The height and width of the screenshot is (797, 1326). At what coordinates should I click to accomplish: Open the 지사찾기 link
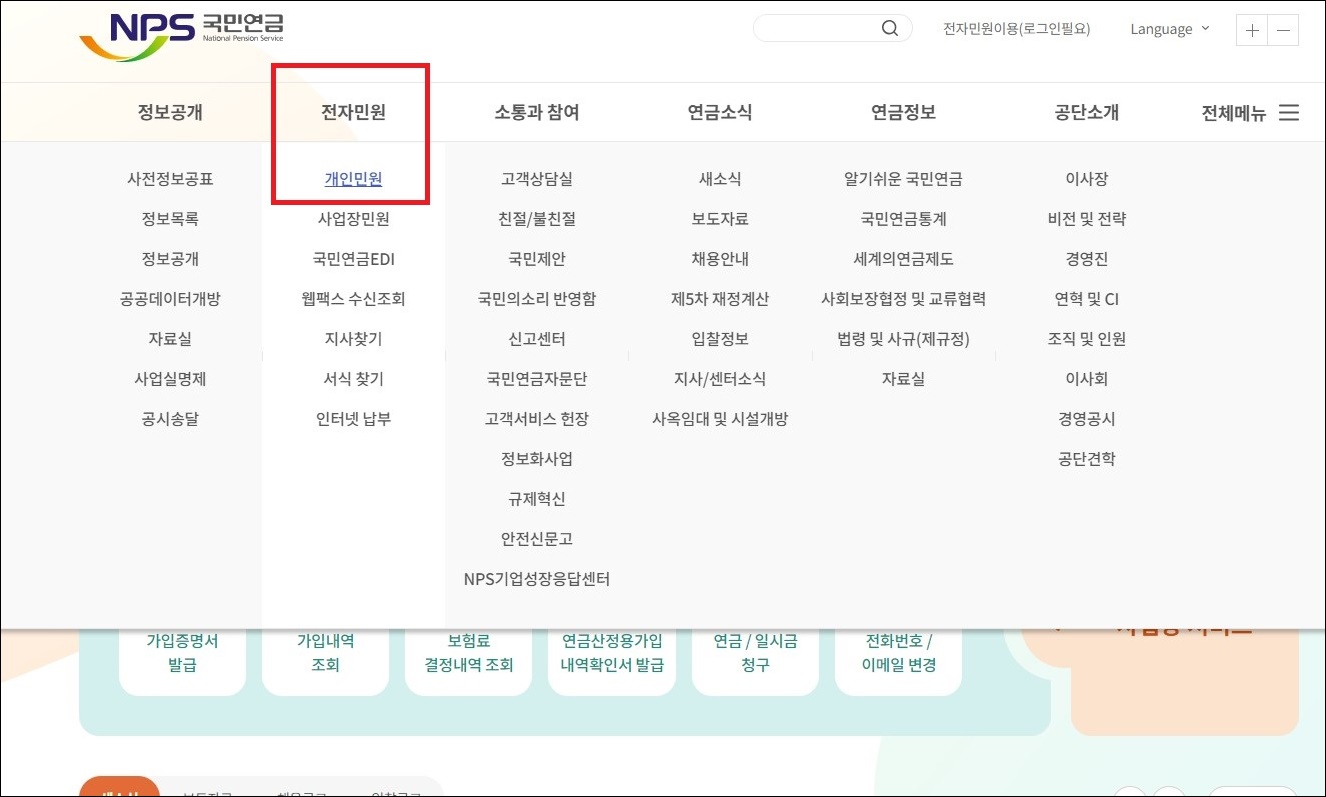(x=352, y=338)
